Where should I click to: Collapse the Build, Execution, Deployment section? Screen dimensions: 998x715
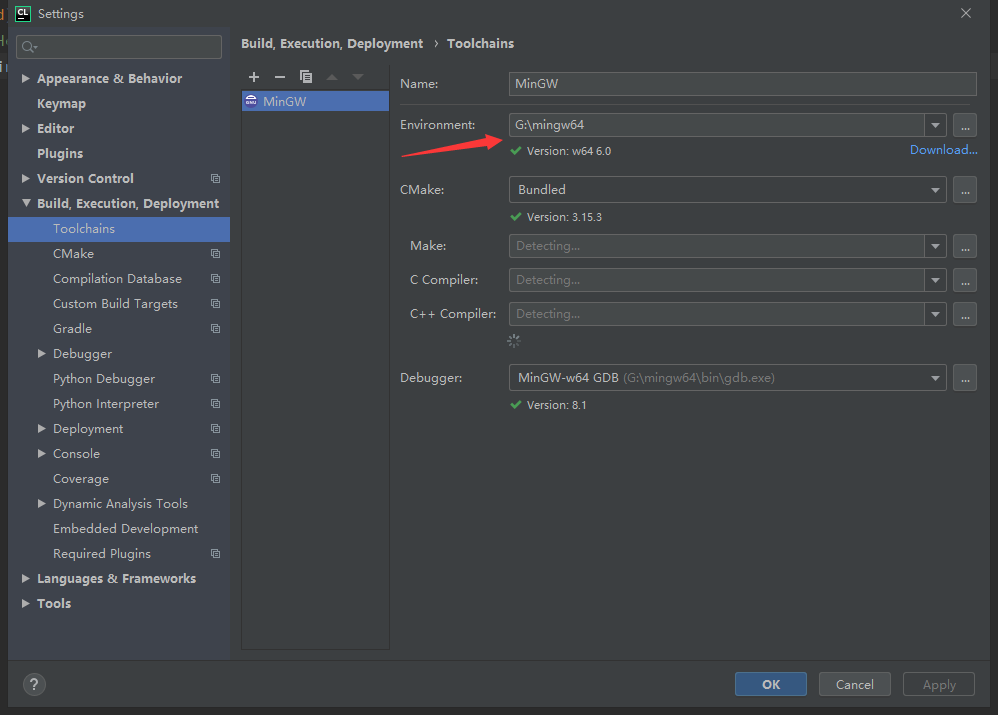pyautogui.click(x=26, y=203)
